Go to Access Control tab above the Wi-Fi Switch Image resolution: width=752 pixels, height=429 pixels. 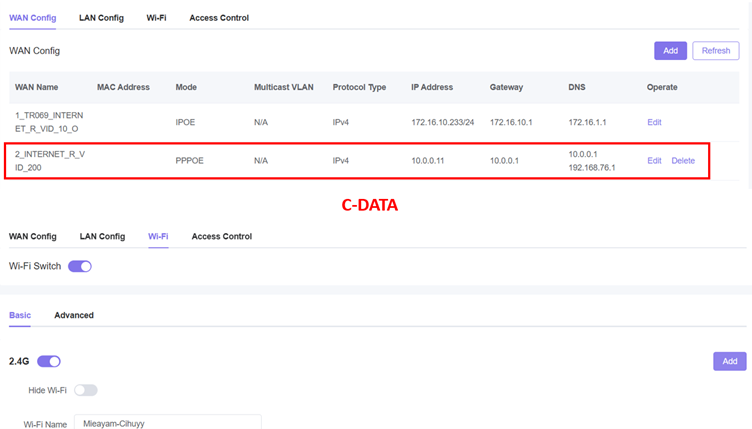(221, 236)
